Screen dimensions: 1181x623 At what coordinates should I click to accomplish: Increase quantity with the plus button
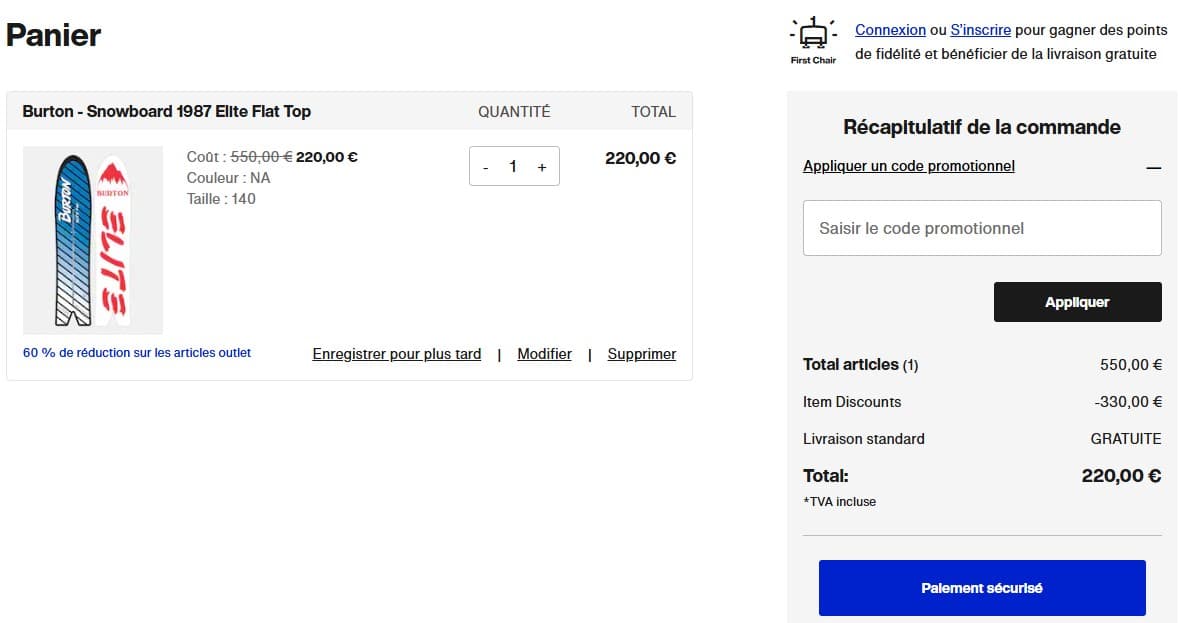coord(542,167)
